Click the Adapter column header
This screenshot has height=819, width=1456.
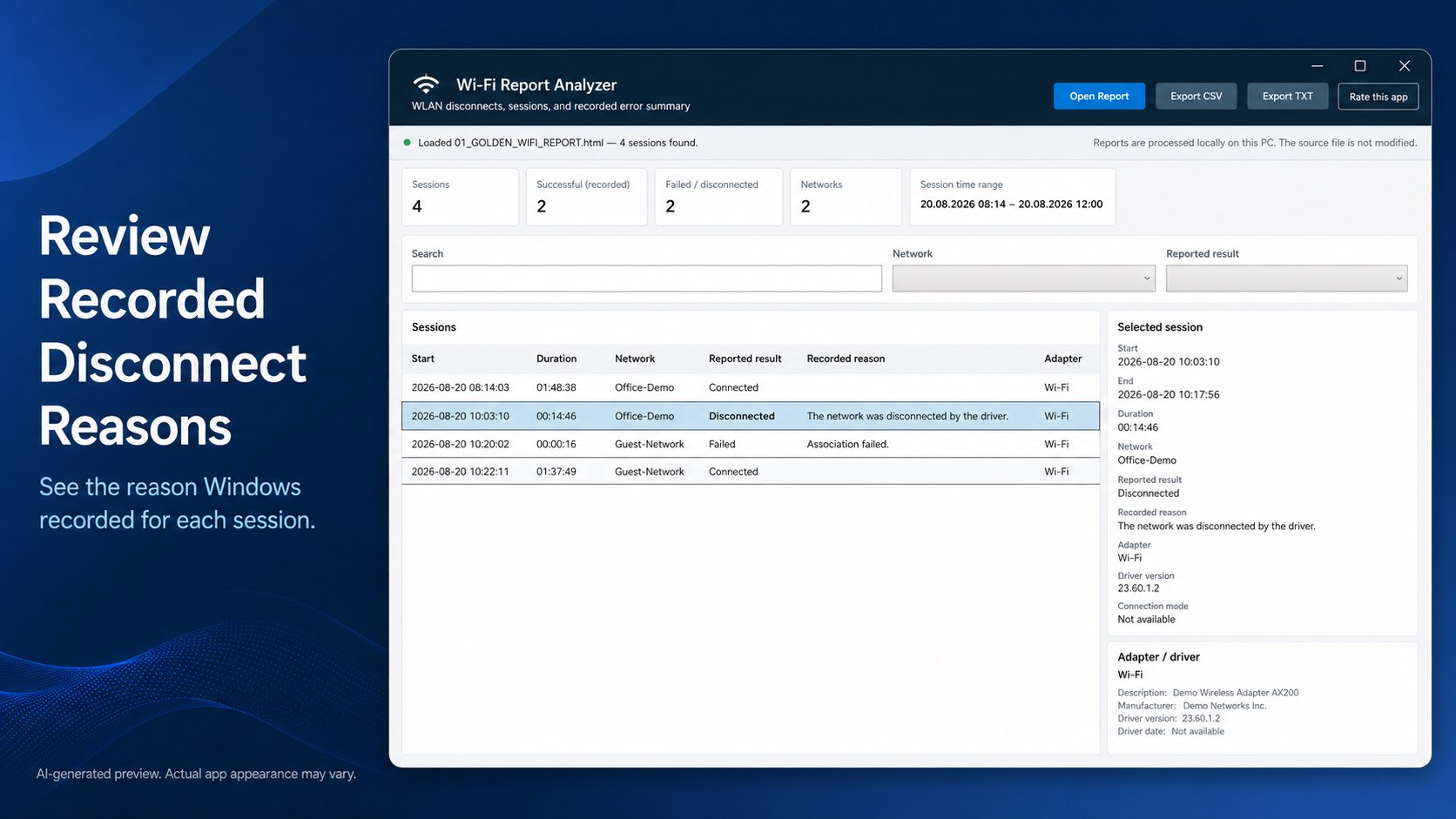tap(1063, 359)
